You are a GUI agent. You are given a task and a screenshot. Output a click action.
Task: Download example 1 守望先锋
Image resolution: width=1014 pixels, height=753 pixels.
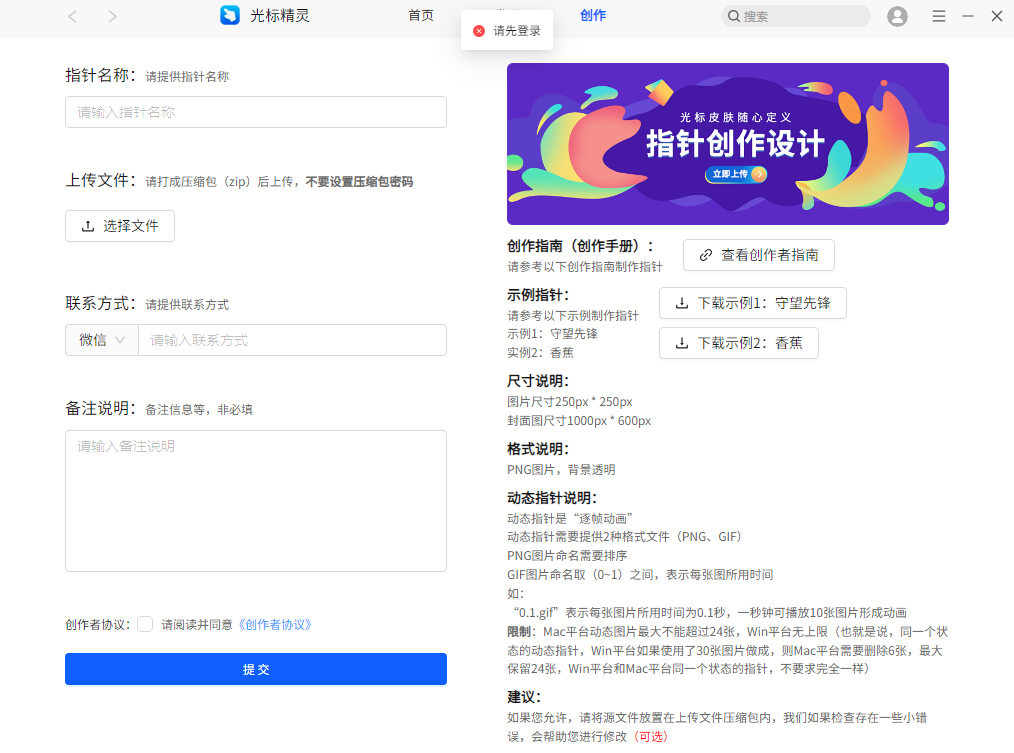tap(752, 303)
